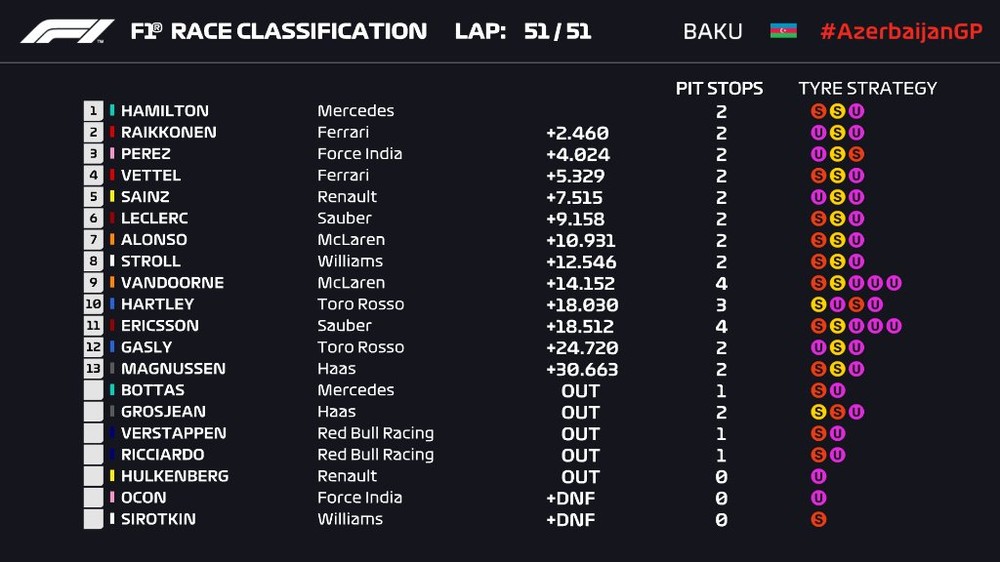
Task: Click Hartley's first tyre icon
Action: point(818,304)
